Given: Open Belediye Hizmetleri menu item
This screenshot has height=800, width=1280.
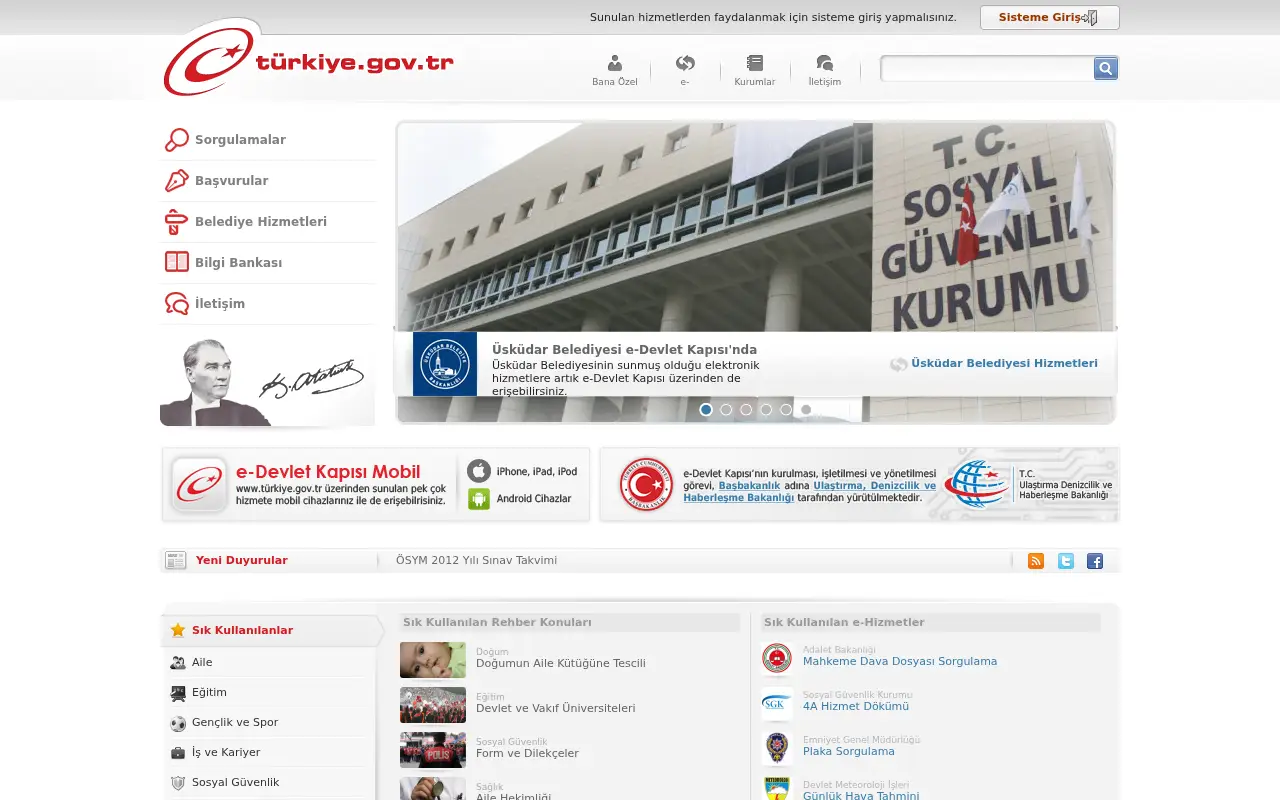Looking at the screenshot, I should tap(268, 222).
